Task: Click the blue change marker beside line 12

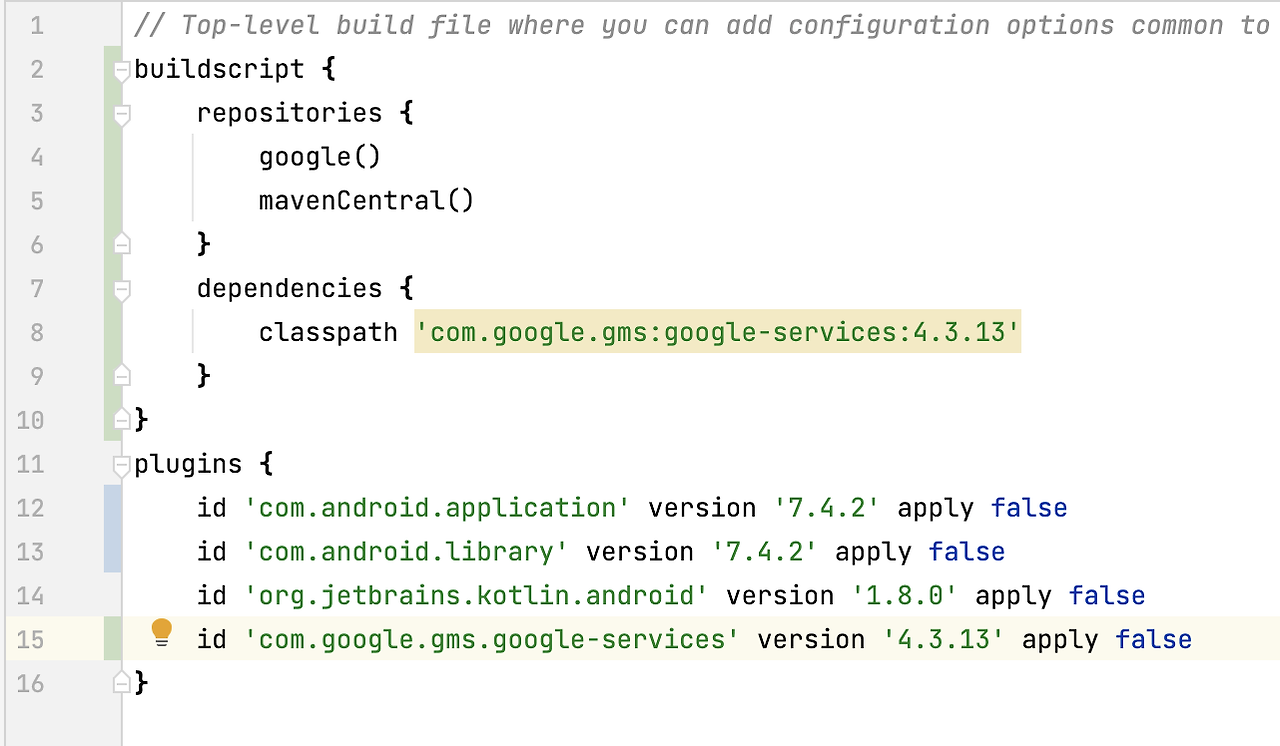Action: pyautogui.click(x=113, y=507)
